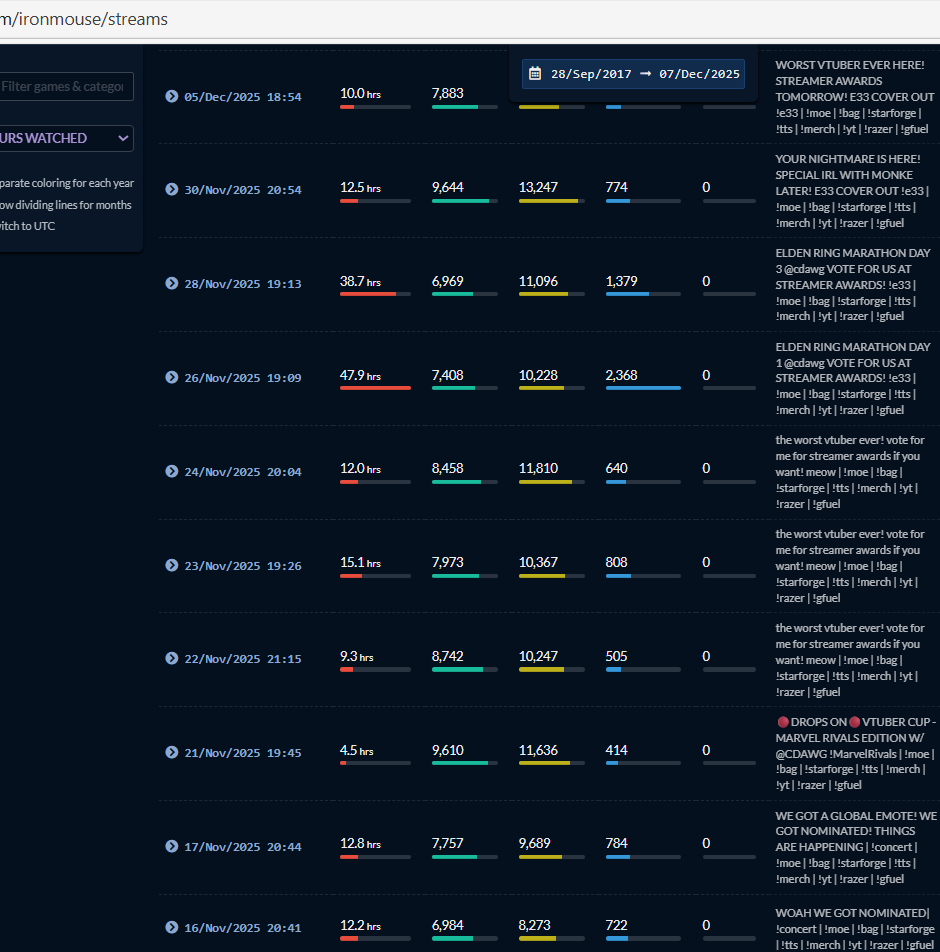Click the arrow icon beside 24/Nov/2025 20:04
The width and height of the screenshot is (940, 952).
pyautogui.click(x=172, y=471)
